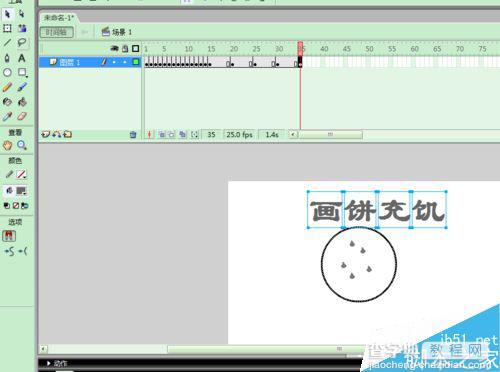Activate the Zoom magnifier tool
The width and height of the screenshot is (500, 372).
(x=22, y=145)
